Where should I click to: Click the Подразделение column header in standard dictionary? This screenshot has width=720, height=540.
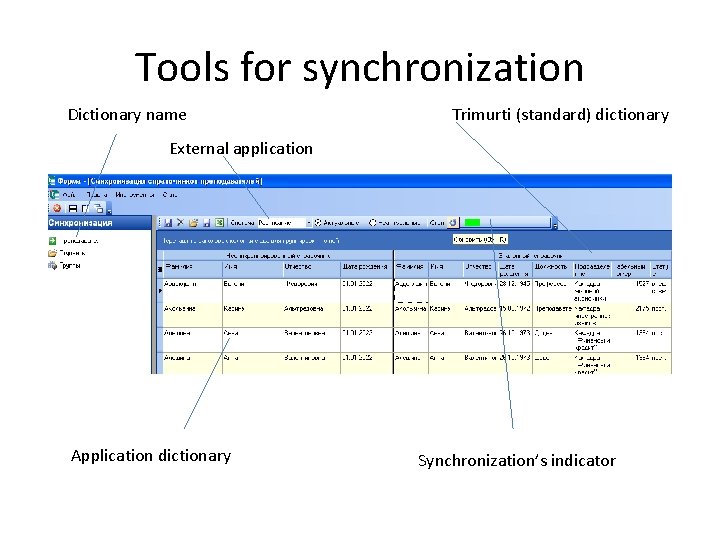(x=592, y=269)
